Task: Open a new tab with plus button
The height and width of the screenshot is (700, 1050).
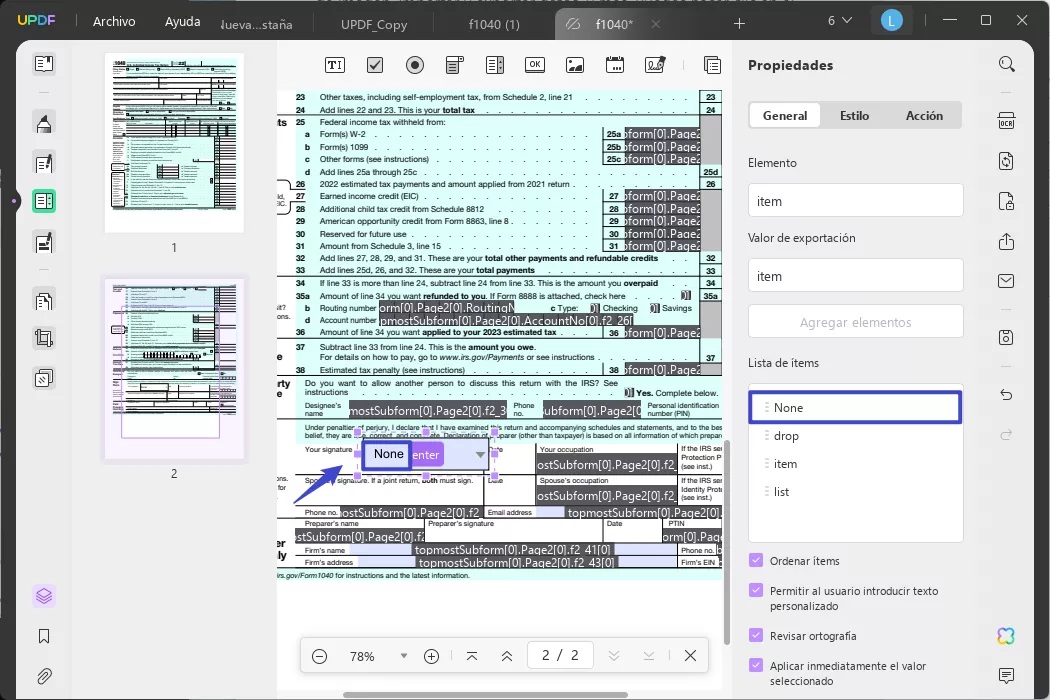Action: coord(739,24)
